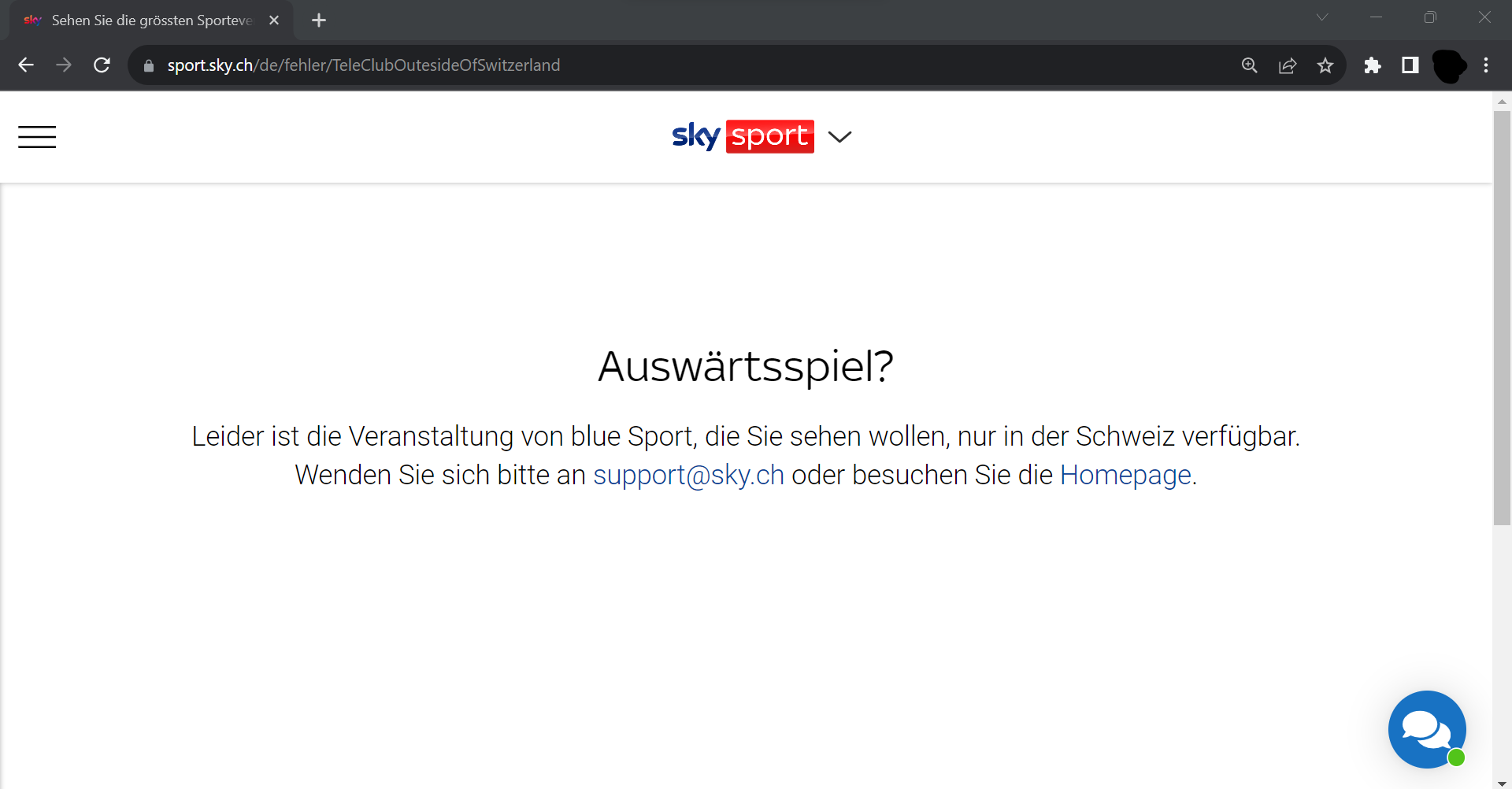Image resolution: width=1512 pixels, height=789 pixels.
Task: Open the Chrome three-dot menu
Action: click(x=1486, y=65)
